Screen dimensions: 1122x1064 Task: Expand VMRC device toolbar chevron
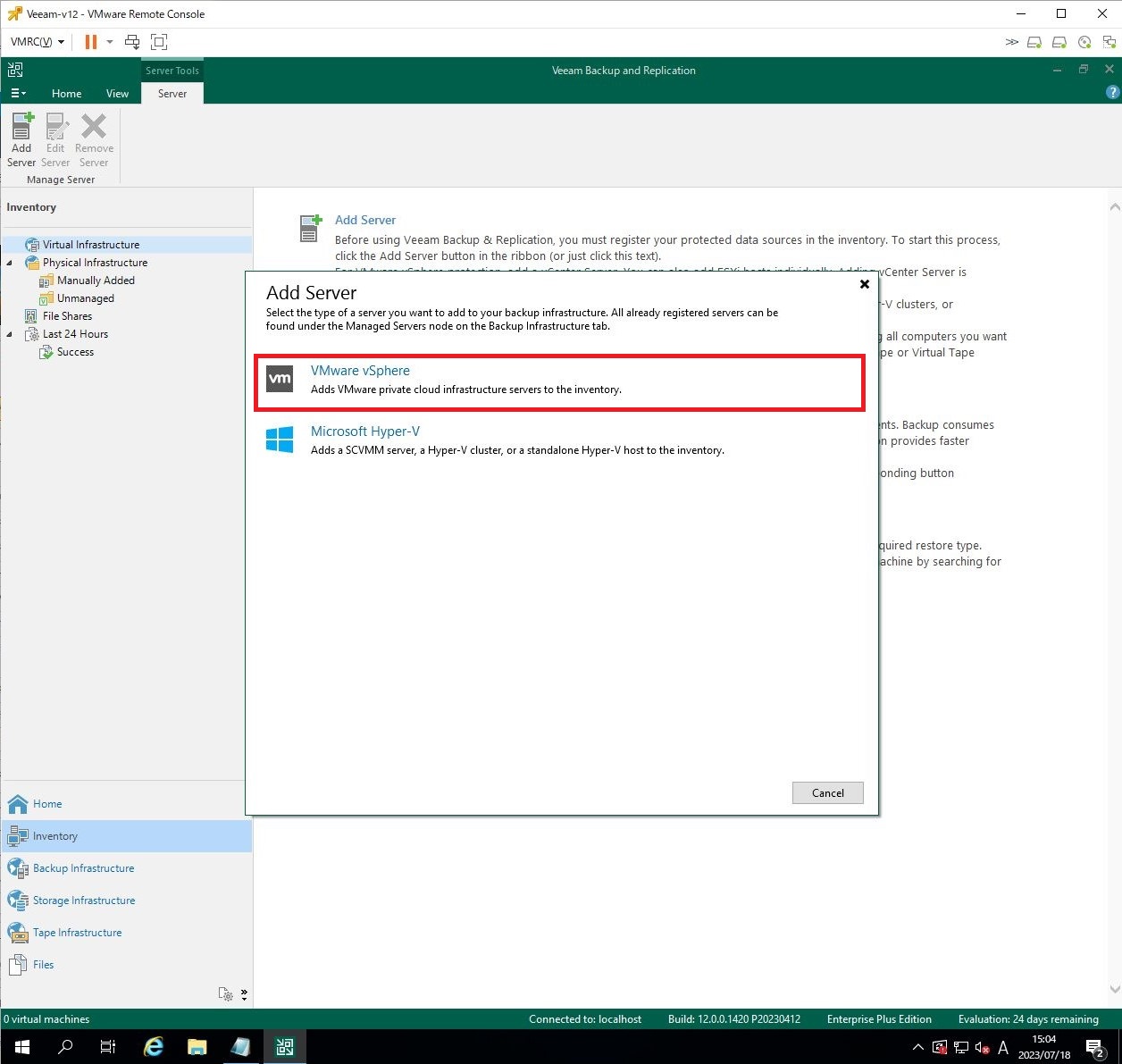[x=1011, y=42]
